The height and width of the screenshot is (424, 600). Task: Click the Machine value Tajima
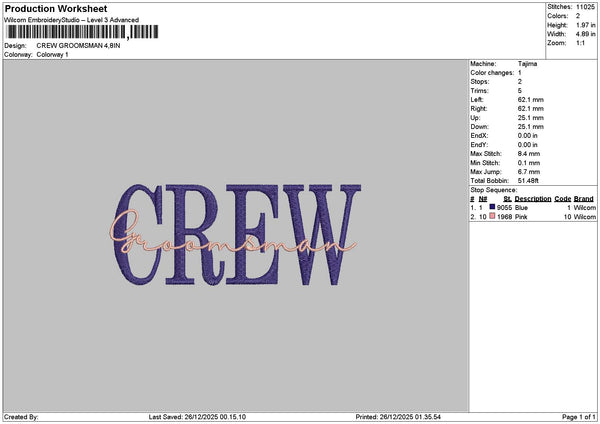point(527,64)
